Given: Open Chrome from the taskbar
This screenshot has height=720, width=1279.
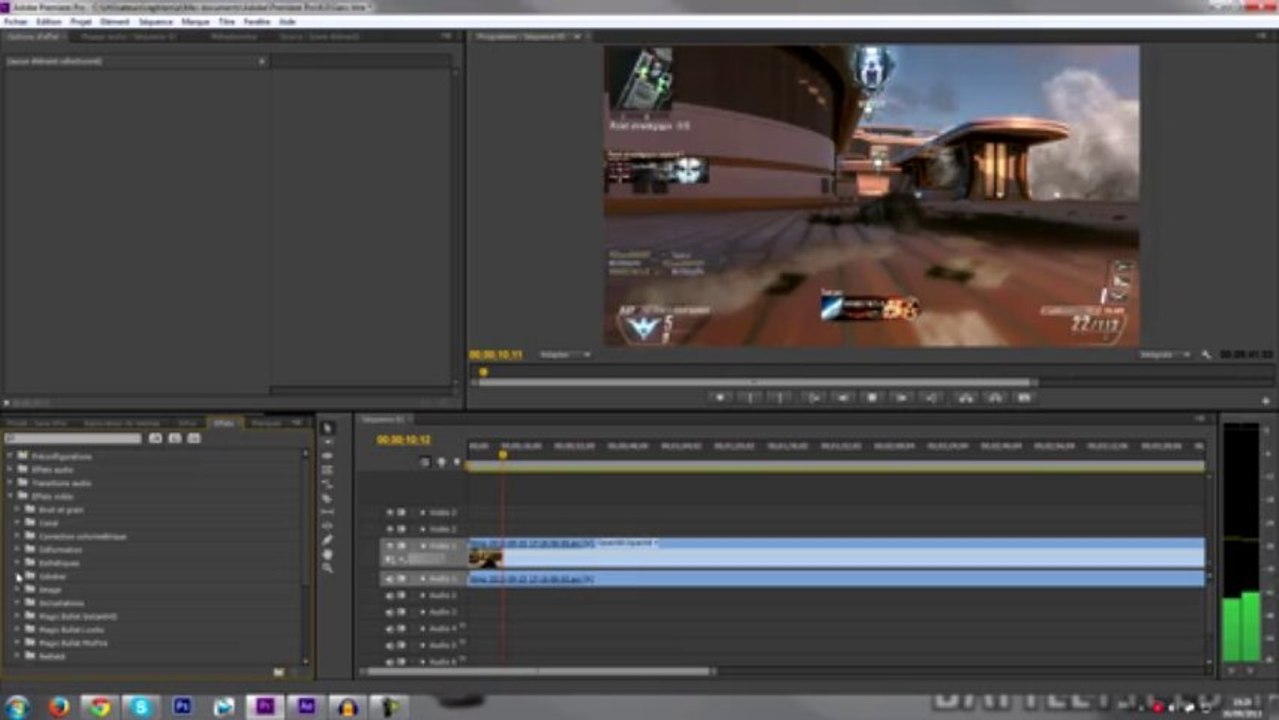Looking at the screenshot, I should 99,707.
